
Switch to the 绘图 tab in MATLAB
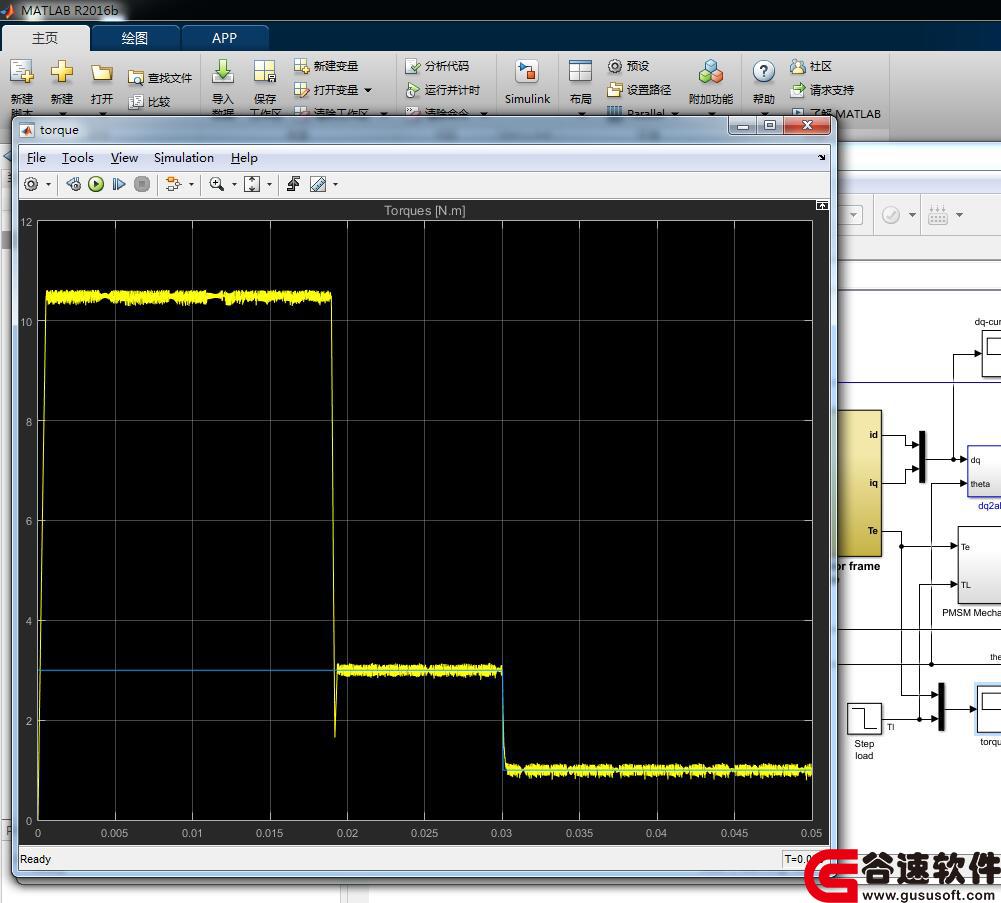click(x=135, y=38)
